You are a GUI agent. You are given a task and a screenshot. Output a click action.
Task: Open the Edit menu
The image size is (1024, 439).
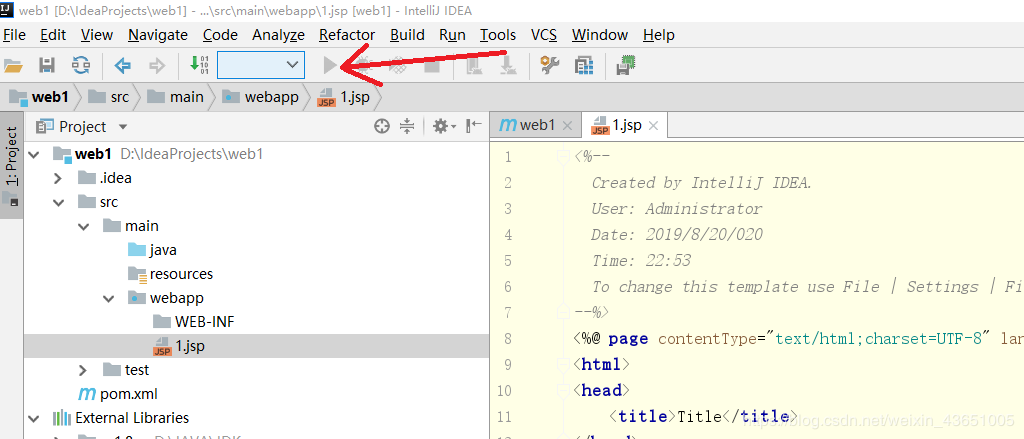point(53,35)
